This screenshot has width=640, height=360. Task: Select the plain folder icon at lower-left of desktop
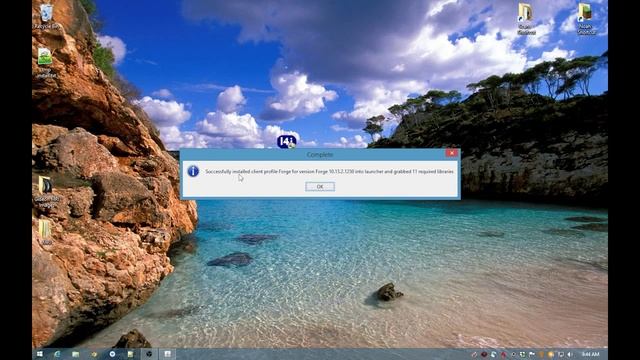(x=46, y=232)
